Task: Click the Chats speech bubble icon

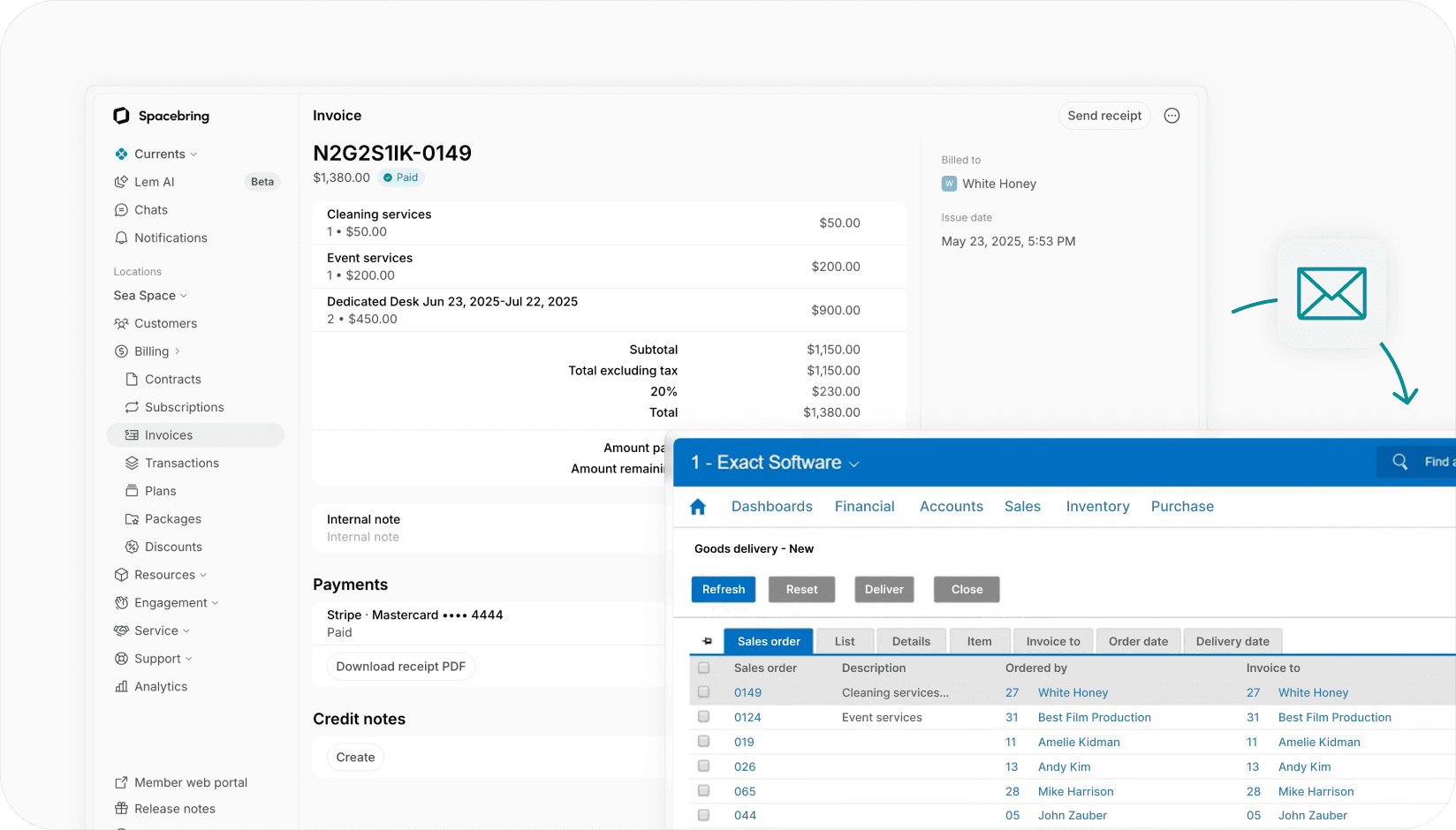Action: (121, 210)
